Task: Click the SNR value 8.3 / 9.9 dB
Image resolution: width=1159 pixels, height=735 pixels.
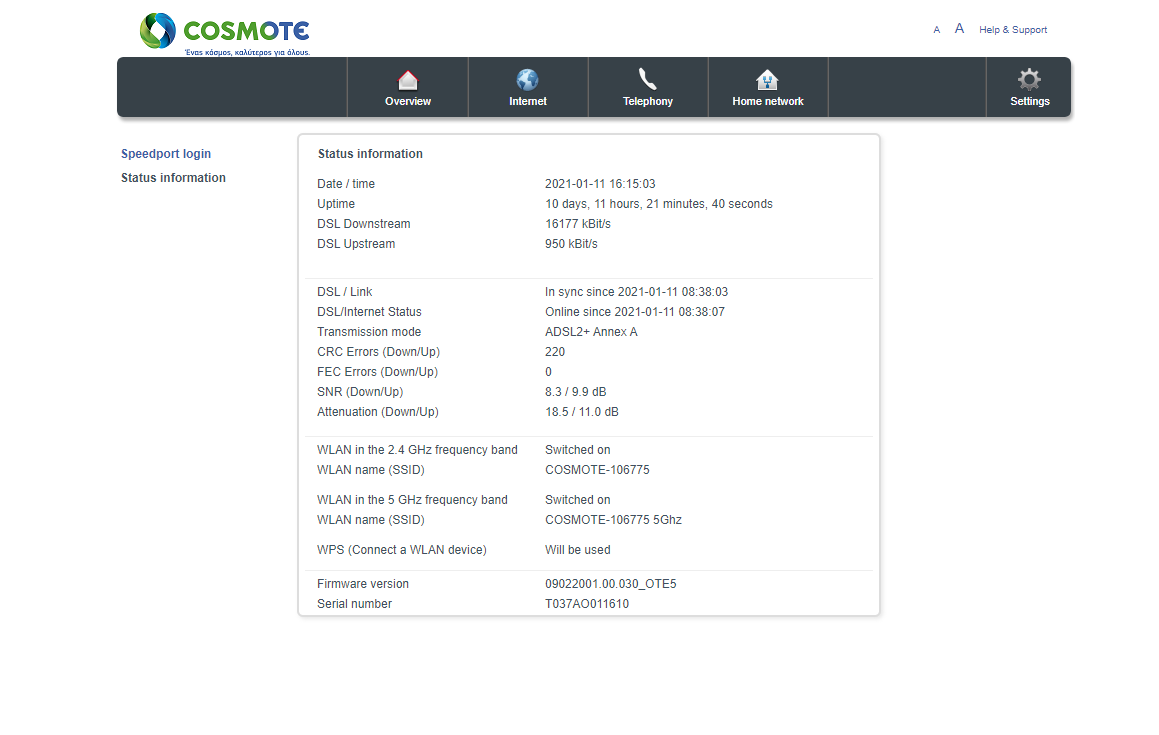Action: click(x=576, y=392)
